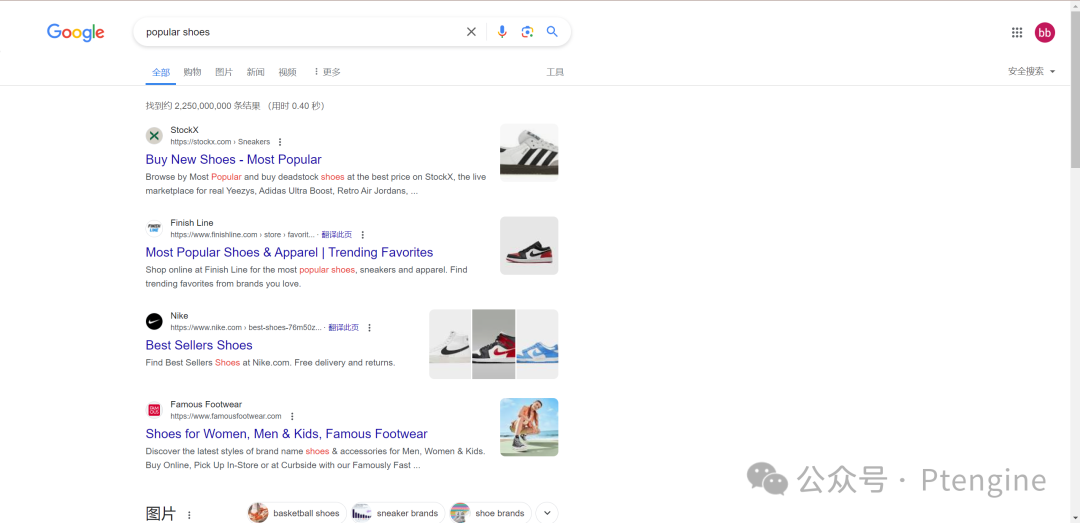Click inside the popular shoes search field
The width and height of the screenshot is (1080, 523).
click(x=300, y=32)
